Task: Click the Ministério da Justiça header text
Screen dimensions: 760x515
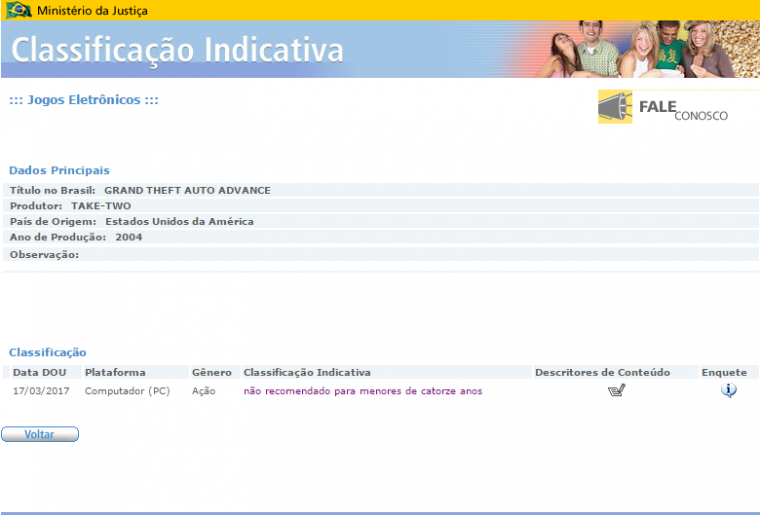Action: click(x=92, y=10)
